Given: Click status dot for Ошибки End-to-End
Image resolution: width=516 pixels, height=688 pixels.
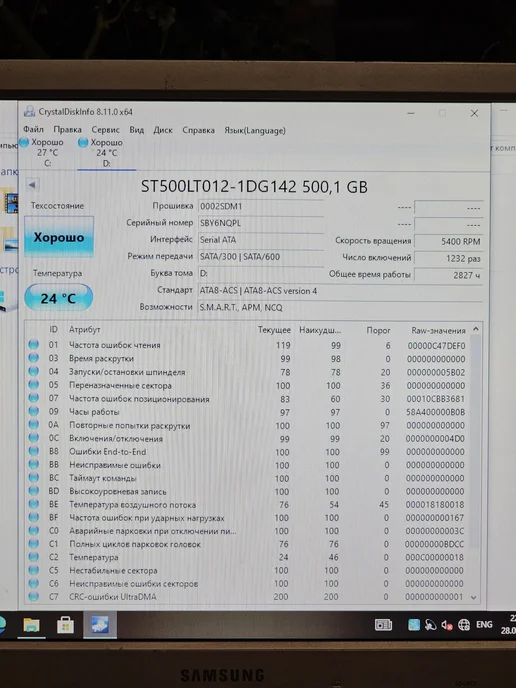Looking at the screenshot, I should coord(33,451).
